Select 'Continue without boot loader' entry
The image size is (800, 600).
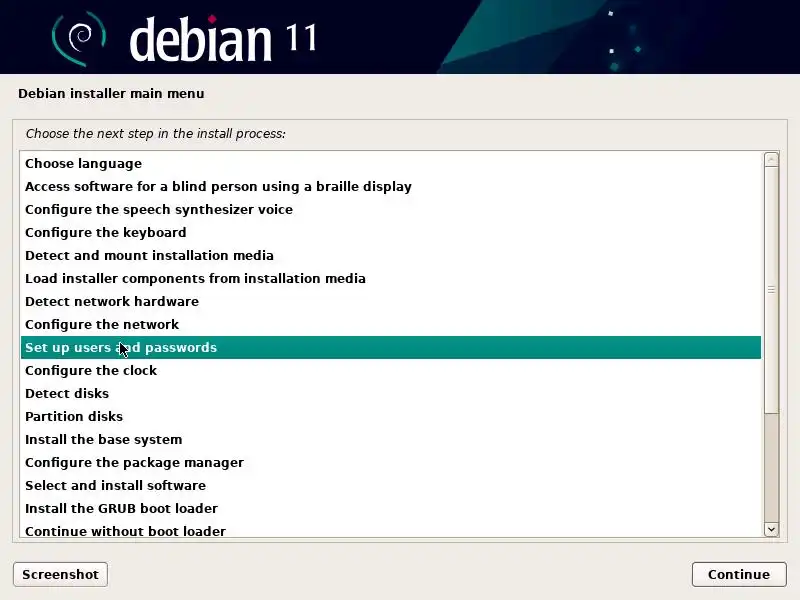pyautogui.click(x=391, y=529)
